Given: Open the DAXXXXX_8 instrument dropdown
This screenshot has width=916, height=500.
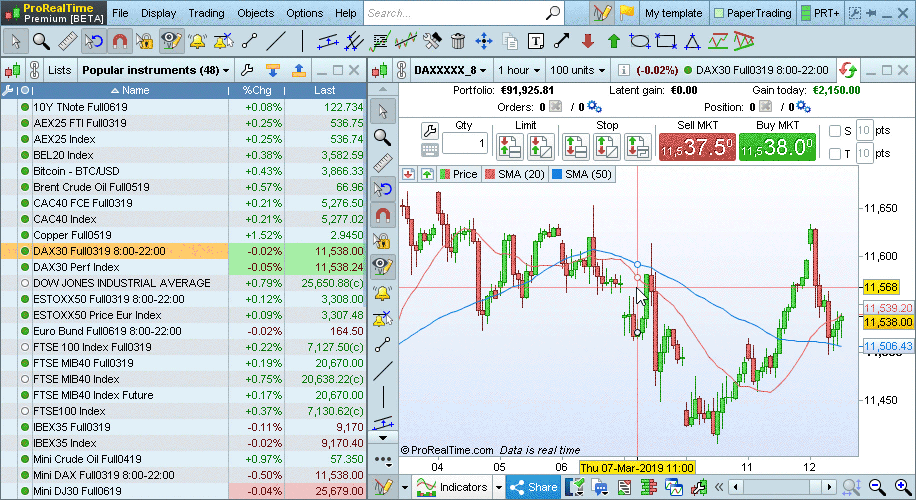Looking at the screenshot, I should [450, 70].
